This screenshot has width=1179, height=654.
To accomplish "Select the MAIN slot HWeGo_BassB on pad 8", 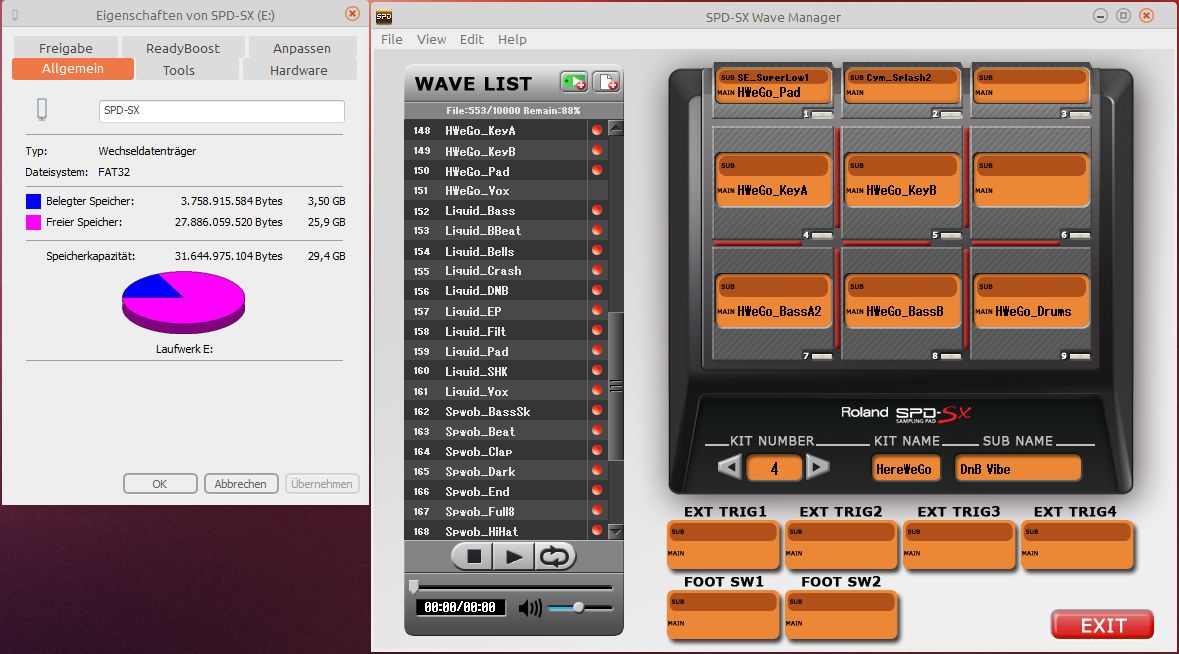I will 902,311.
